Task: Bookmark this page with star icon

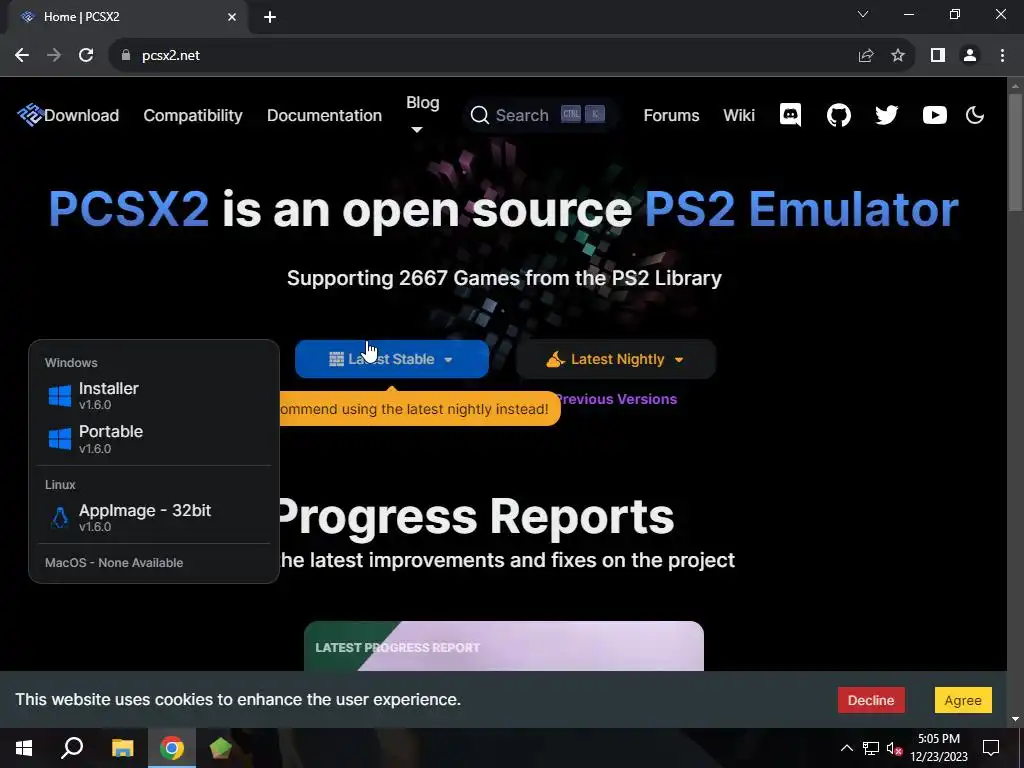Action: tap(898, 55)
